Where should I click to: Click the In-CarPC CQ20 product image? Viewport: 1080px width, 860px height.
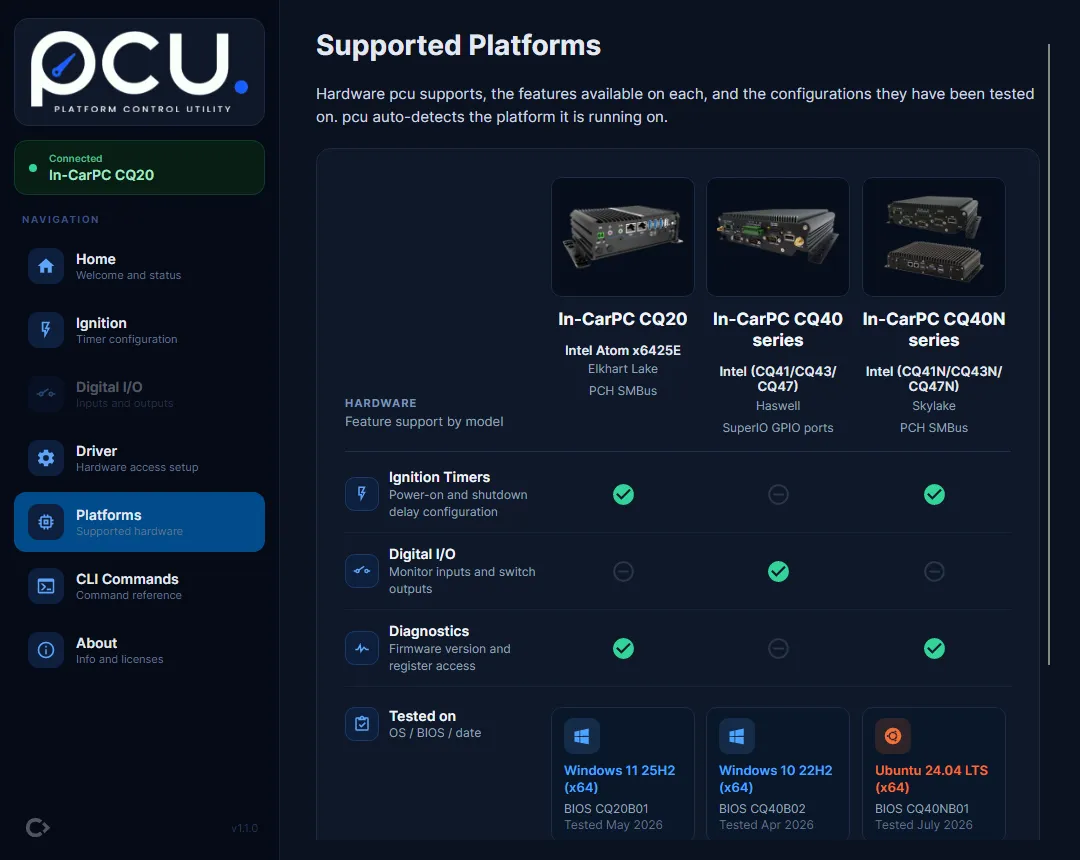tap(623, 237)
